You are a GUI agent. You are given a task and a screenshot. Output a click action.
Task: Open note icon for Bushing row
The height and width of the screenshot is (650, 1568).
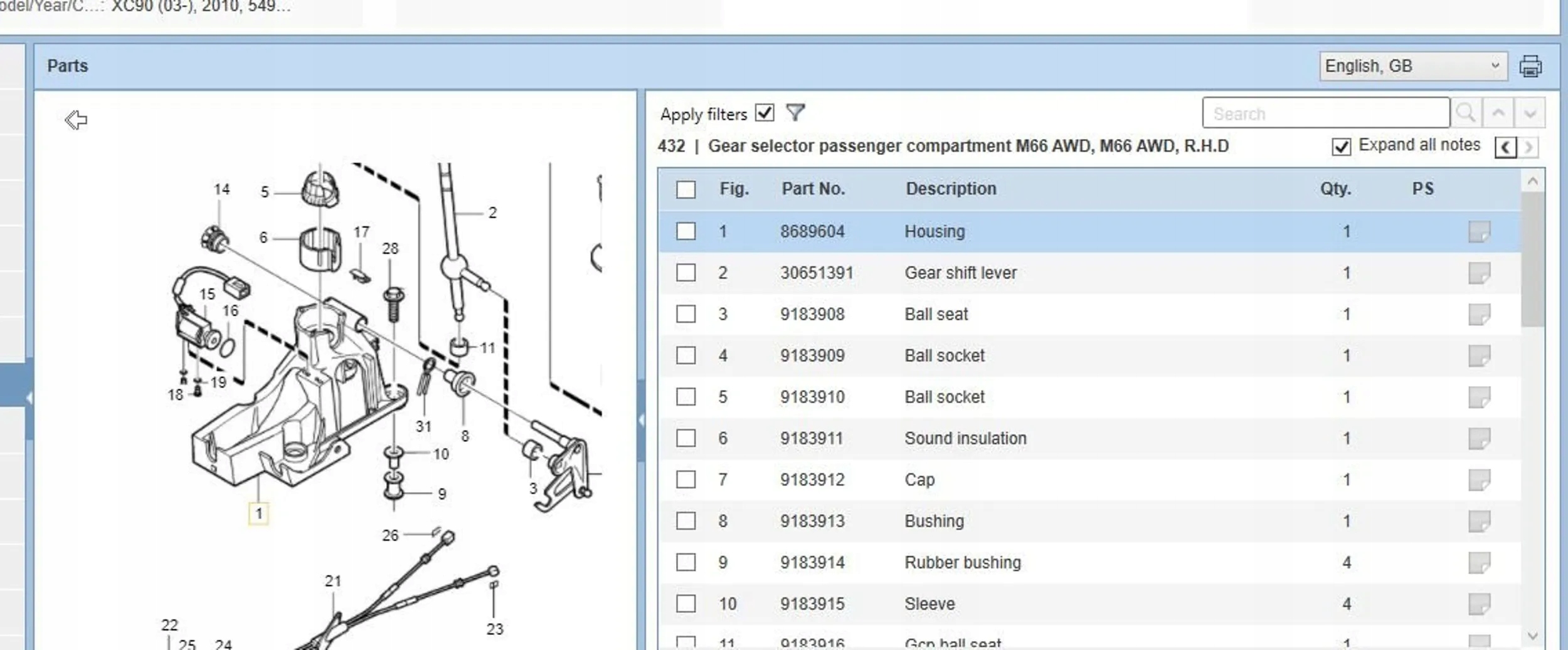pyautogui.click(x=1479, y=521)
